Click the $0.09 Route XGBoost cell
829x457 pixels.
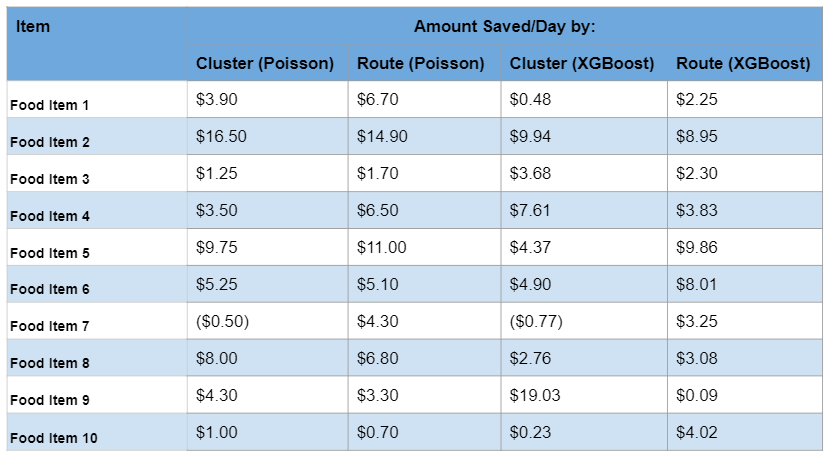coord(696,396)
